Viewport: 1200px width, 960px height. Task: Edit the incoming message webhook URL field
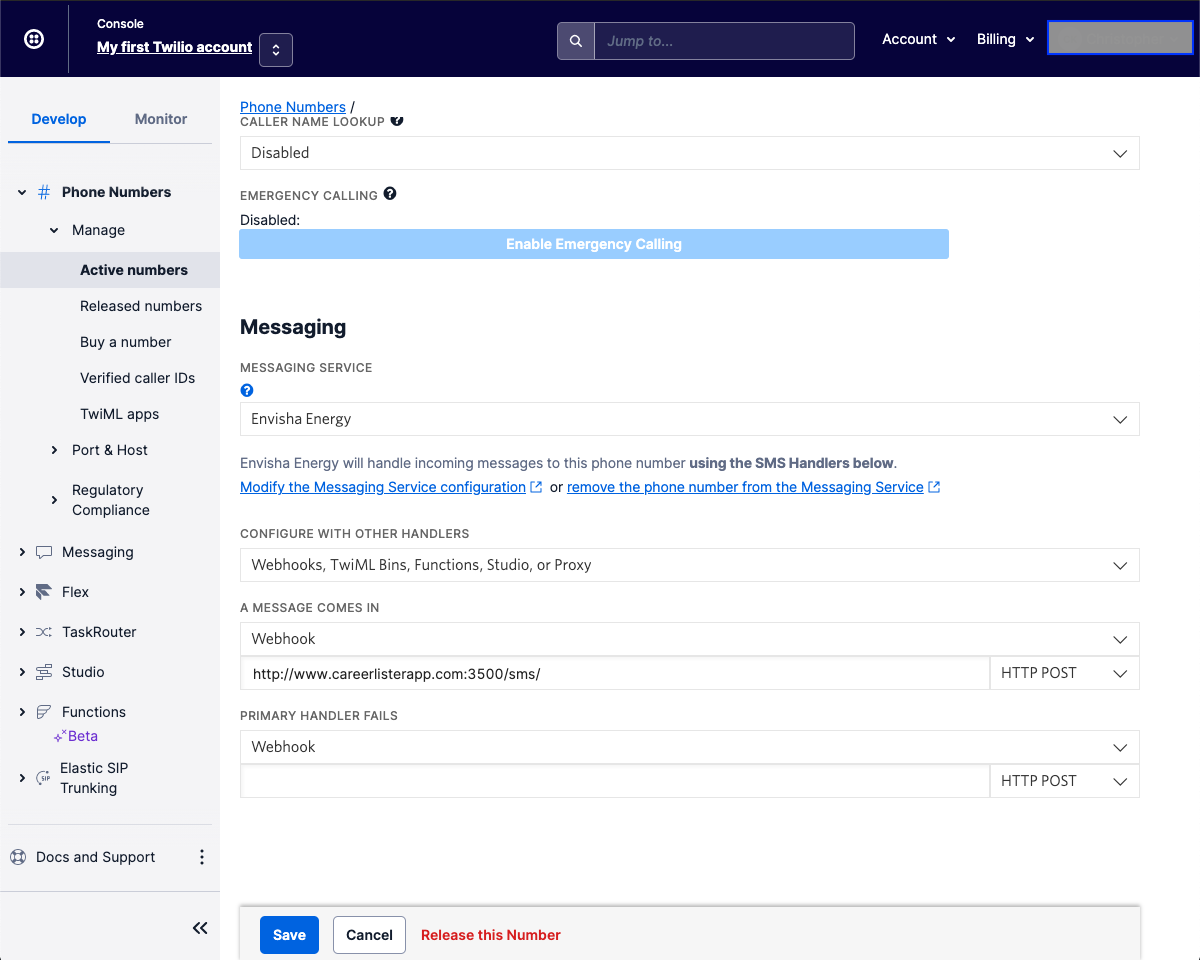[614, 674]
